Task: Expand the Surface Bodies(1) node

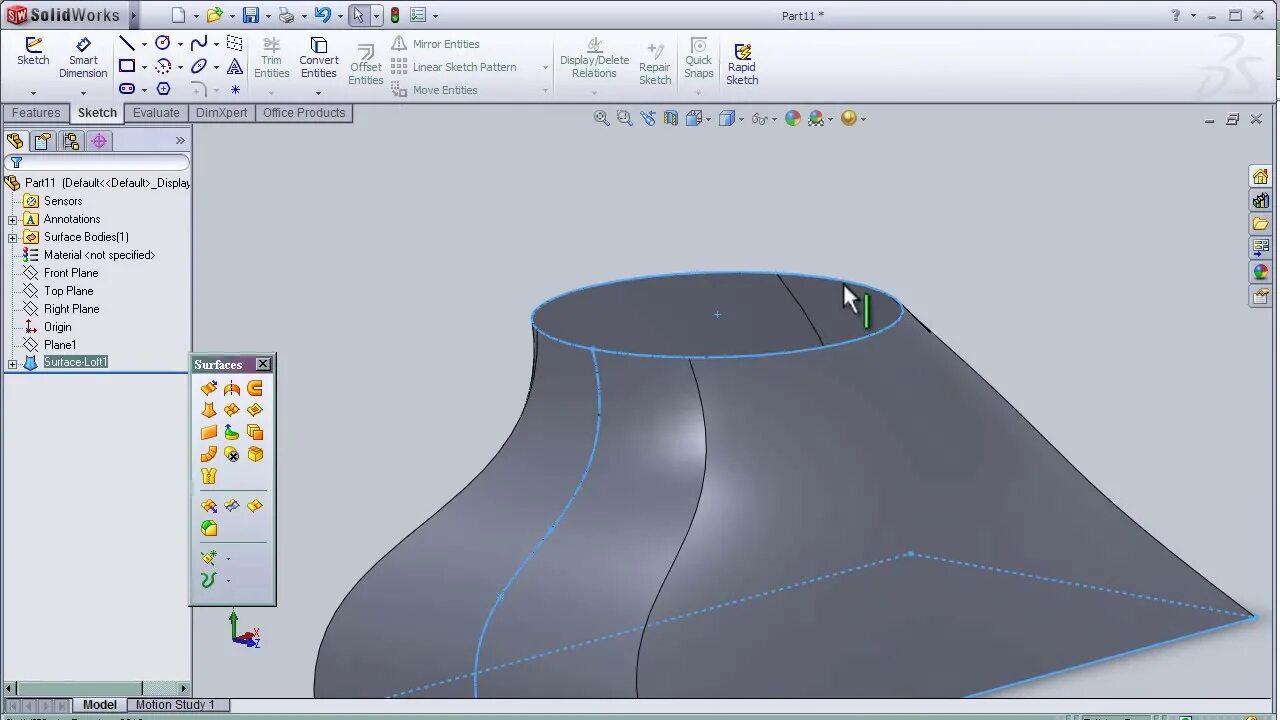Action: (x=12, y=237)
